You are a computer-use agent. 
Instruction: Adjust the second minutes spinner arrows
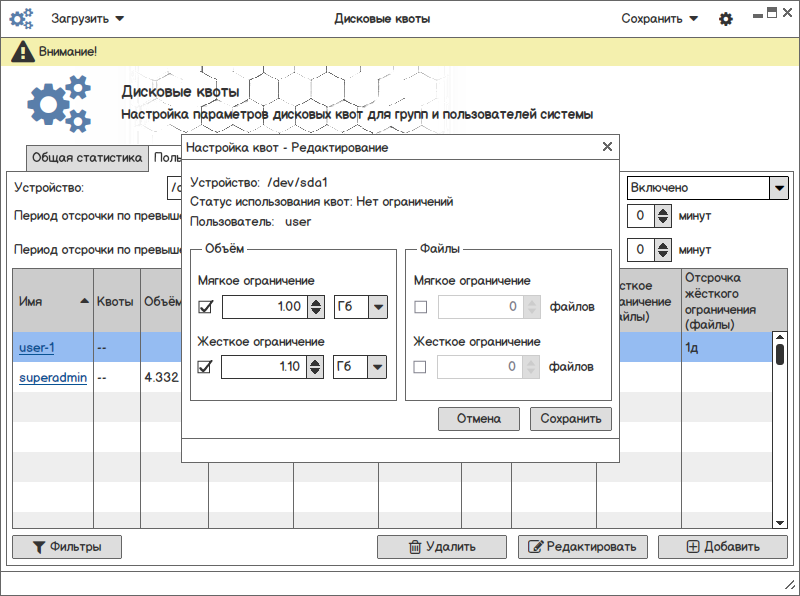coord(662,250)
